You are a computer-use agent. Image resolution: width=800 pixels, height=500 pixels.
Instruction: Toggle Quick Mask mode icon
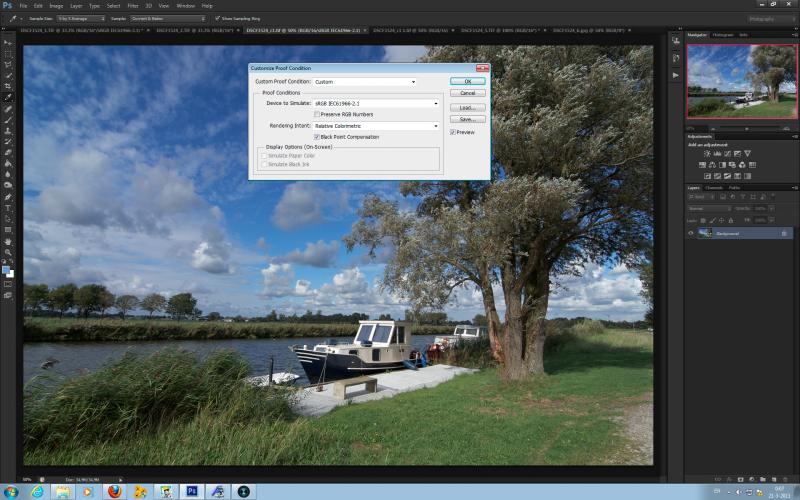[x=8, y=284]
